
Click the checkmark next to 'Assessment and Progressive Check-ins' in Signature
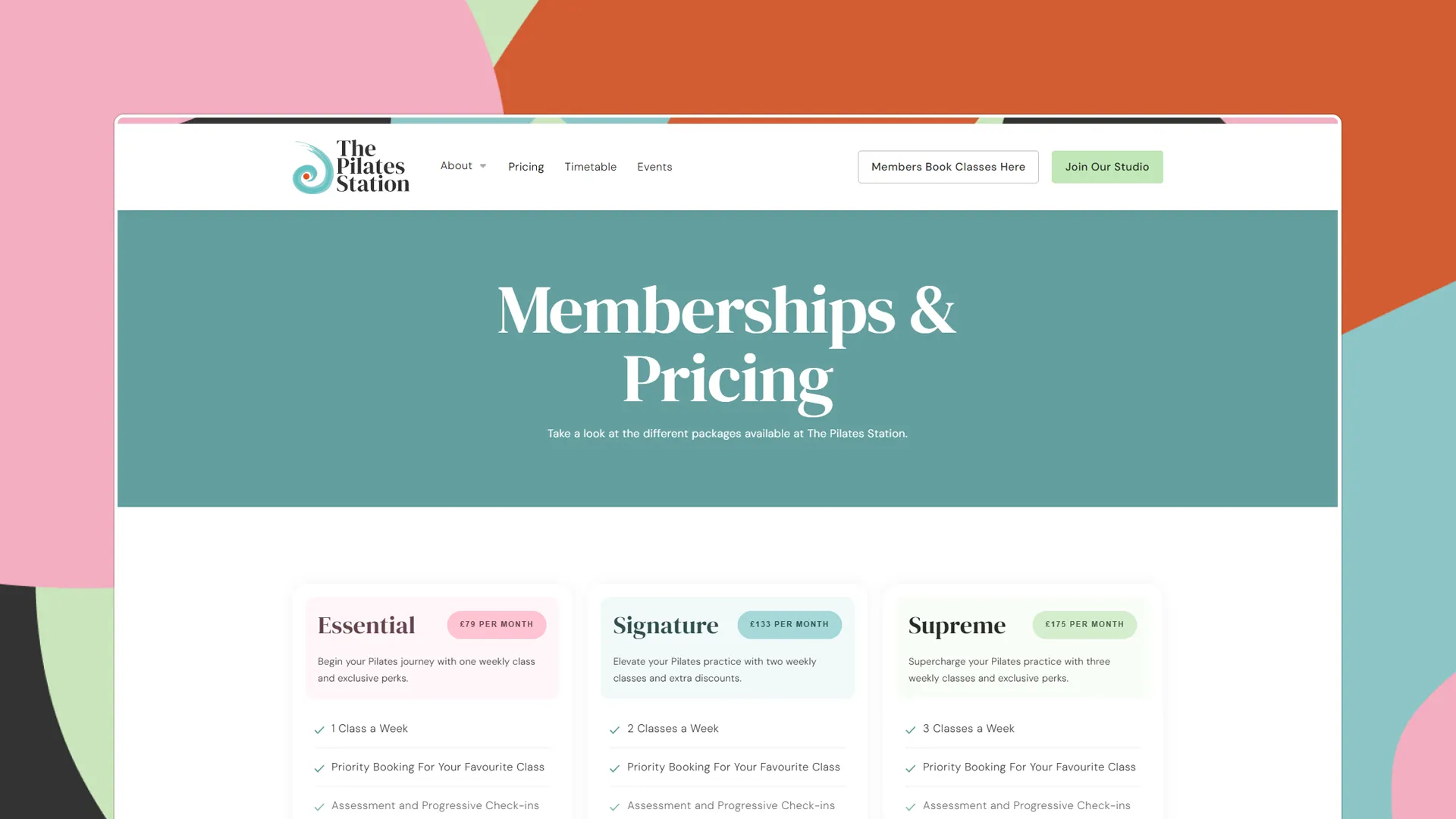pyautogui.click(x=614, y=806)
